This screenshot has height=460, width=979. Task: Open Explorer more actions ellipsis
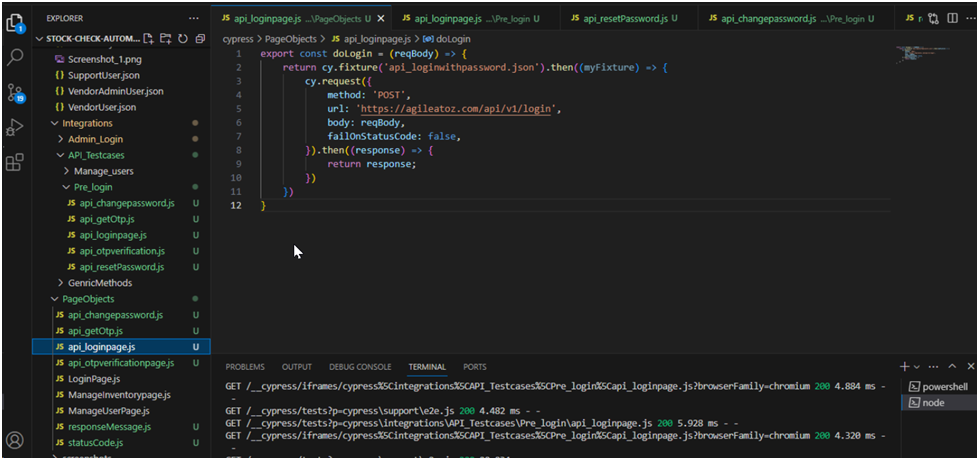click(194, 19)
